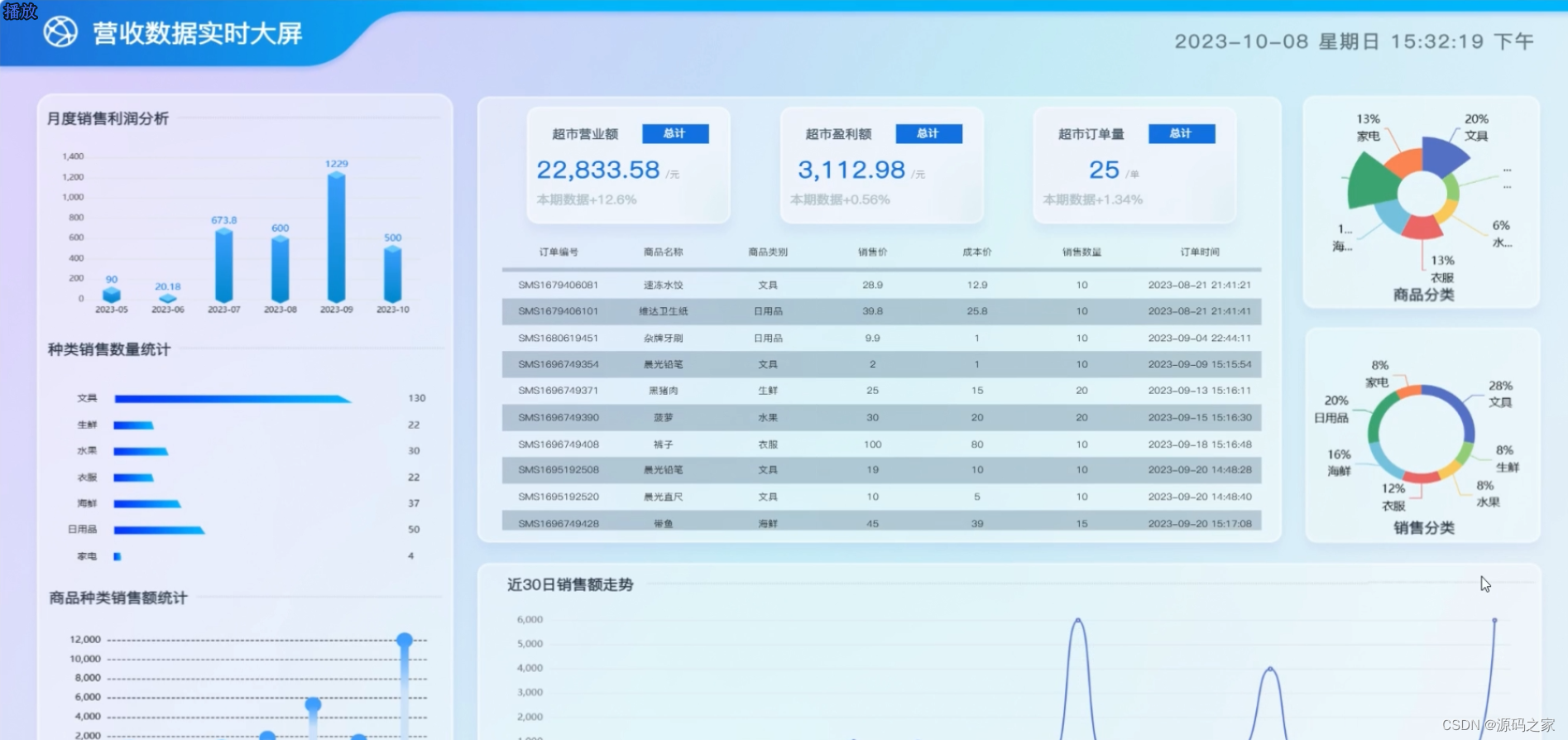Select order row SMS1679406101

click(x=881, y=311)
